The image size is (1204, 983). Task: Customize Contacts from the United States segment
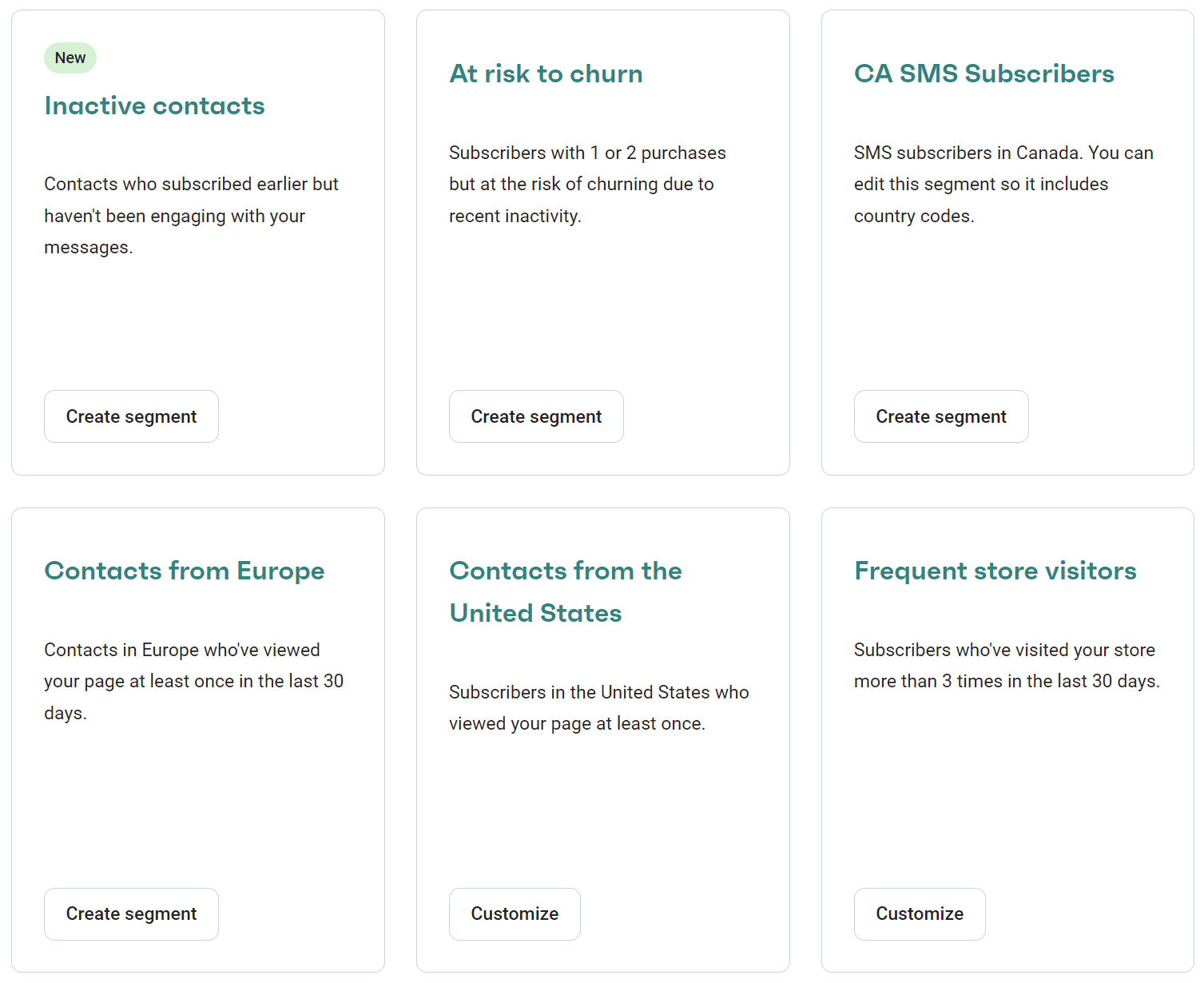click(515, 914)
